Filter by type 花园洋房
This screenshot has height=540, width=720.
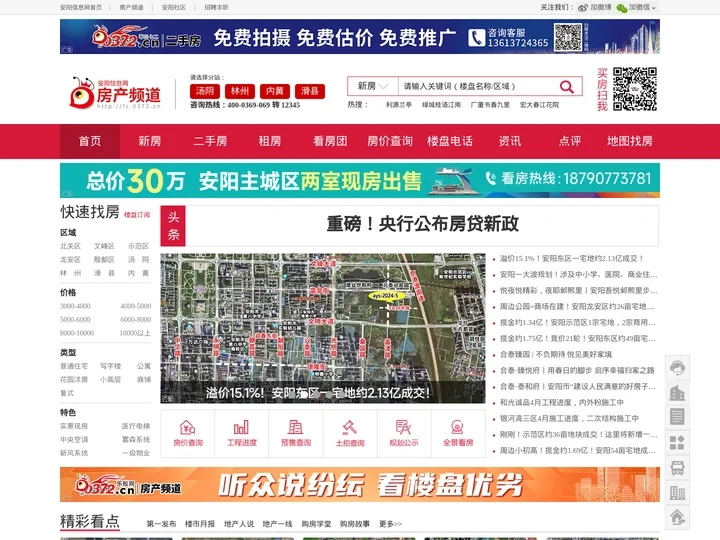click(74, 379)
